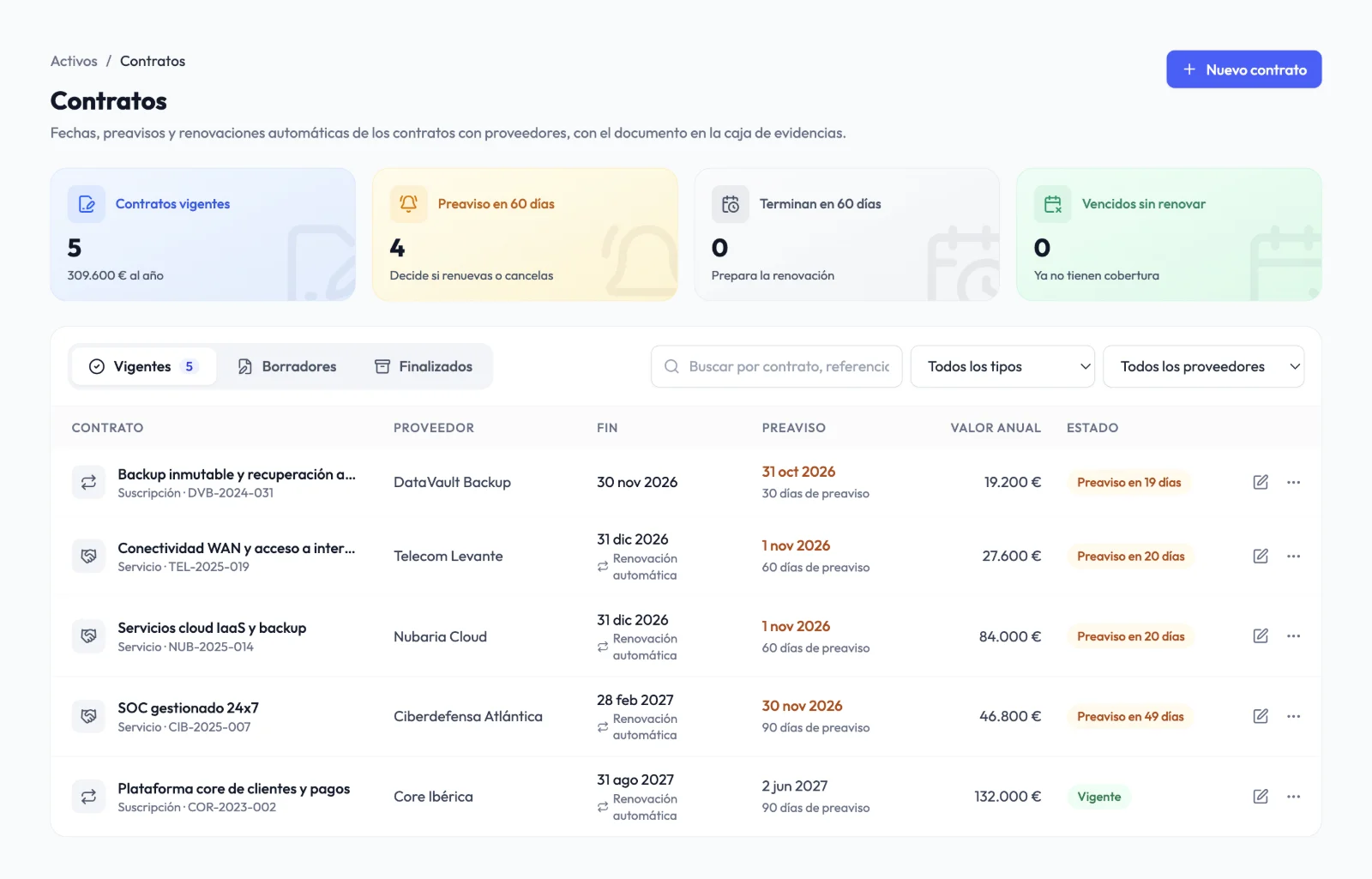Click the calendar icon on Terminan card
The width and height of the screenshot is (1372, 879).
(x=731, y=204)
